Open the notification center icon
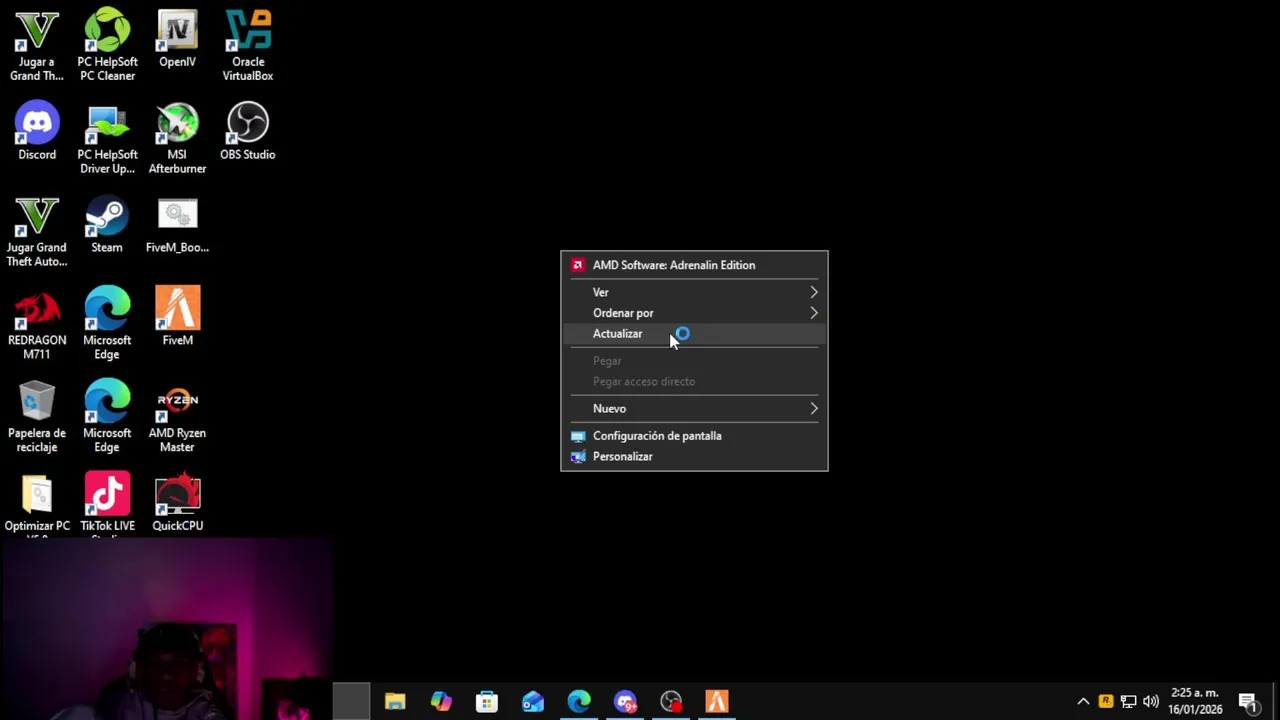 click(1248, 701)
